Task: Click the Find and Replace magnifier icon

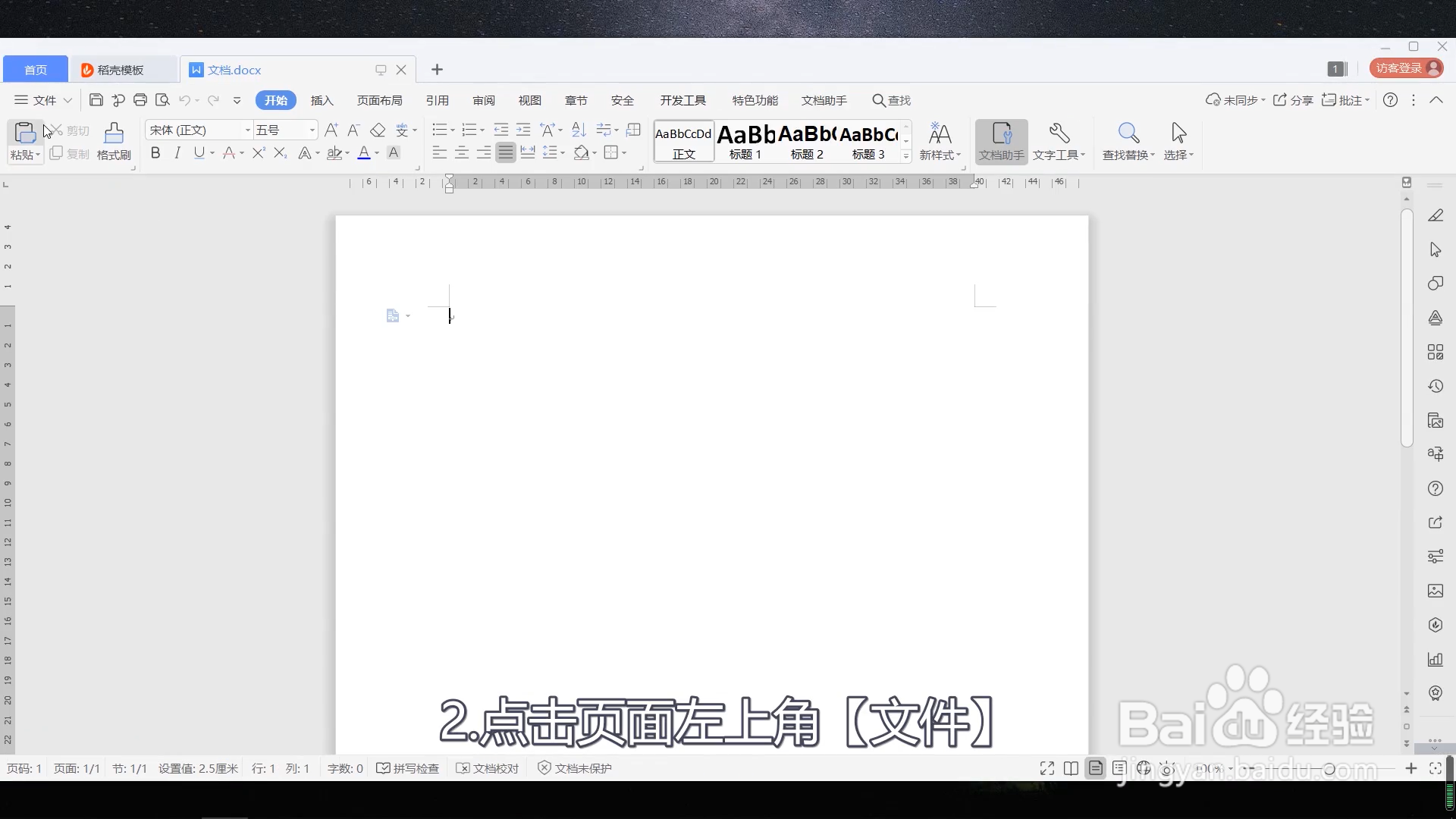Action: [1128, 134]
